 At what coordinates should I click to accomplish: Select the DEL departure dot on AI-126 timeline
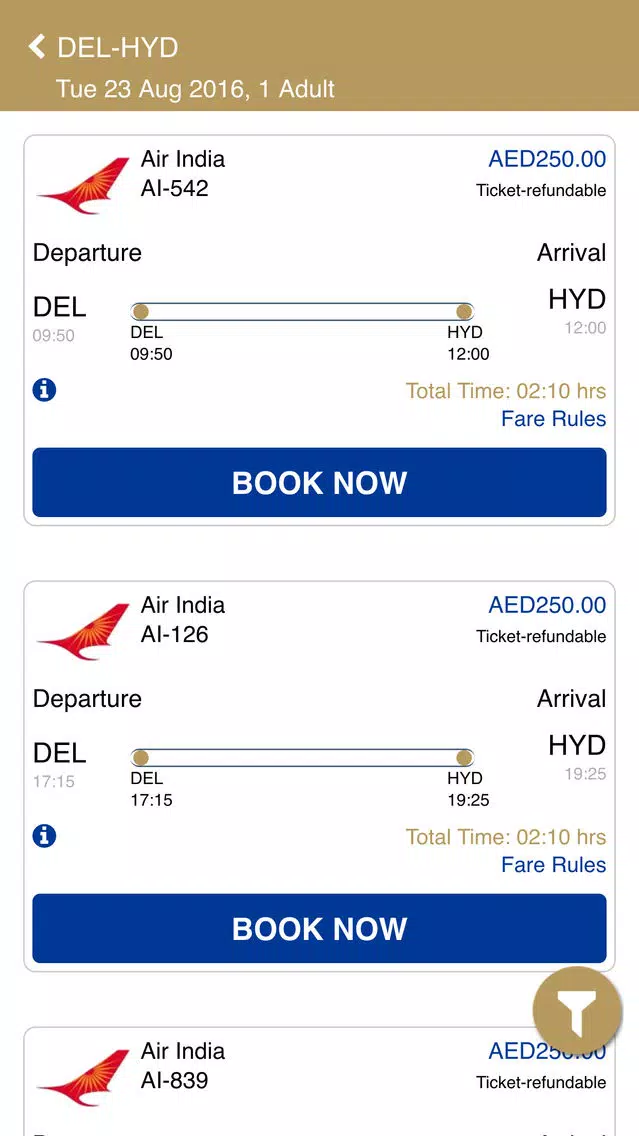pos(141,758)
